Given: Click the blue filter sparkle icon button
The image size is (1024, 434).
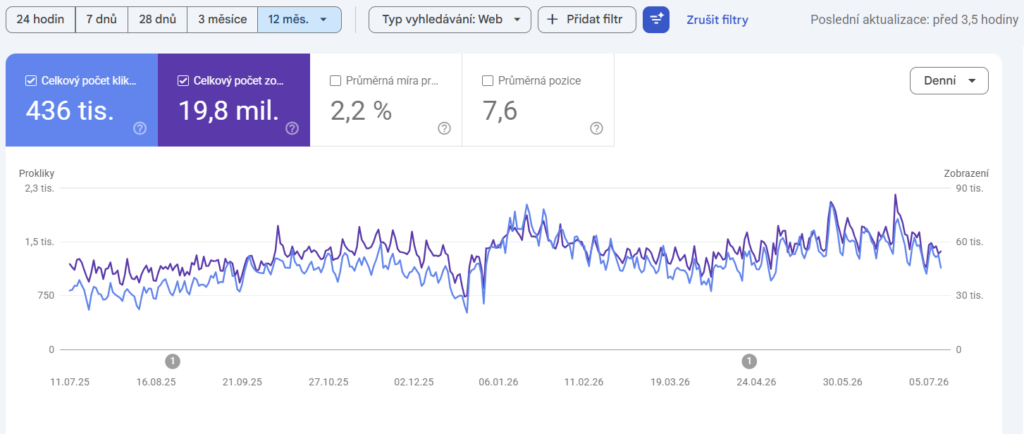Looking at the screenshot, I should (x=656, y=20).
